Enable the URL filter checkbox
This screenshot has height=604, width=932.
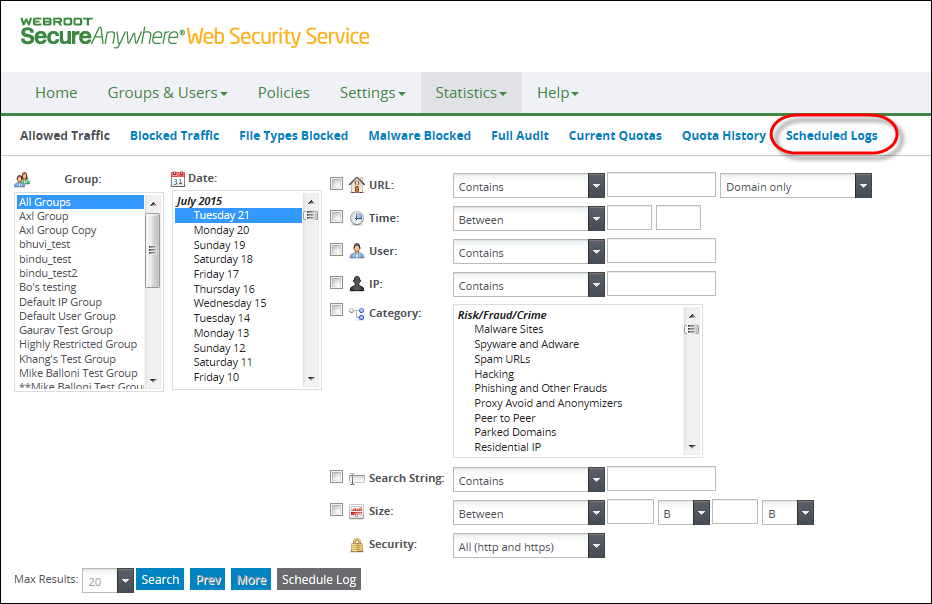pyautogui.click(x=336, y=184)
